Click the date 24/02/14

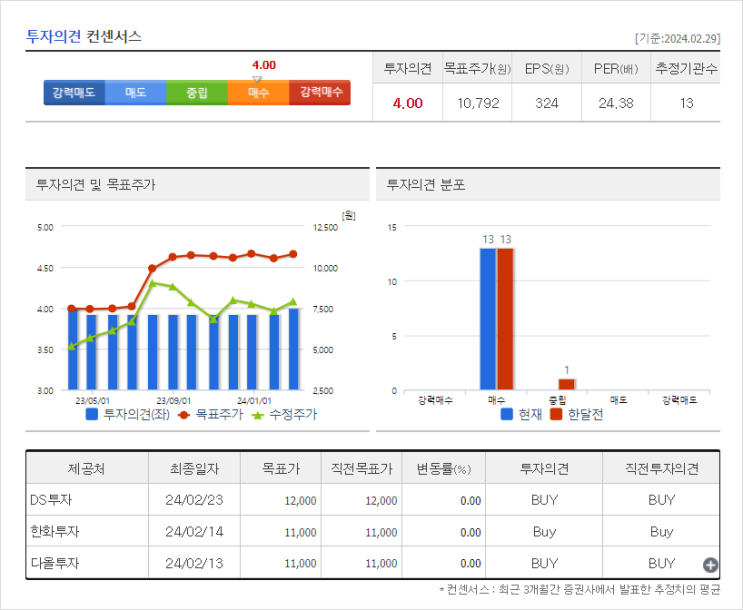pyautogui.click(x=194, y=532)
